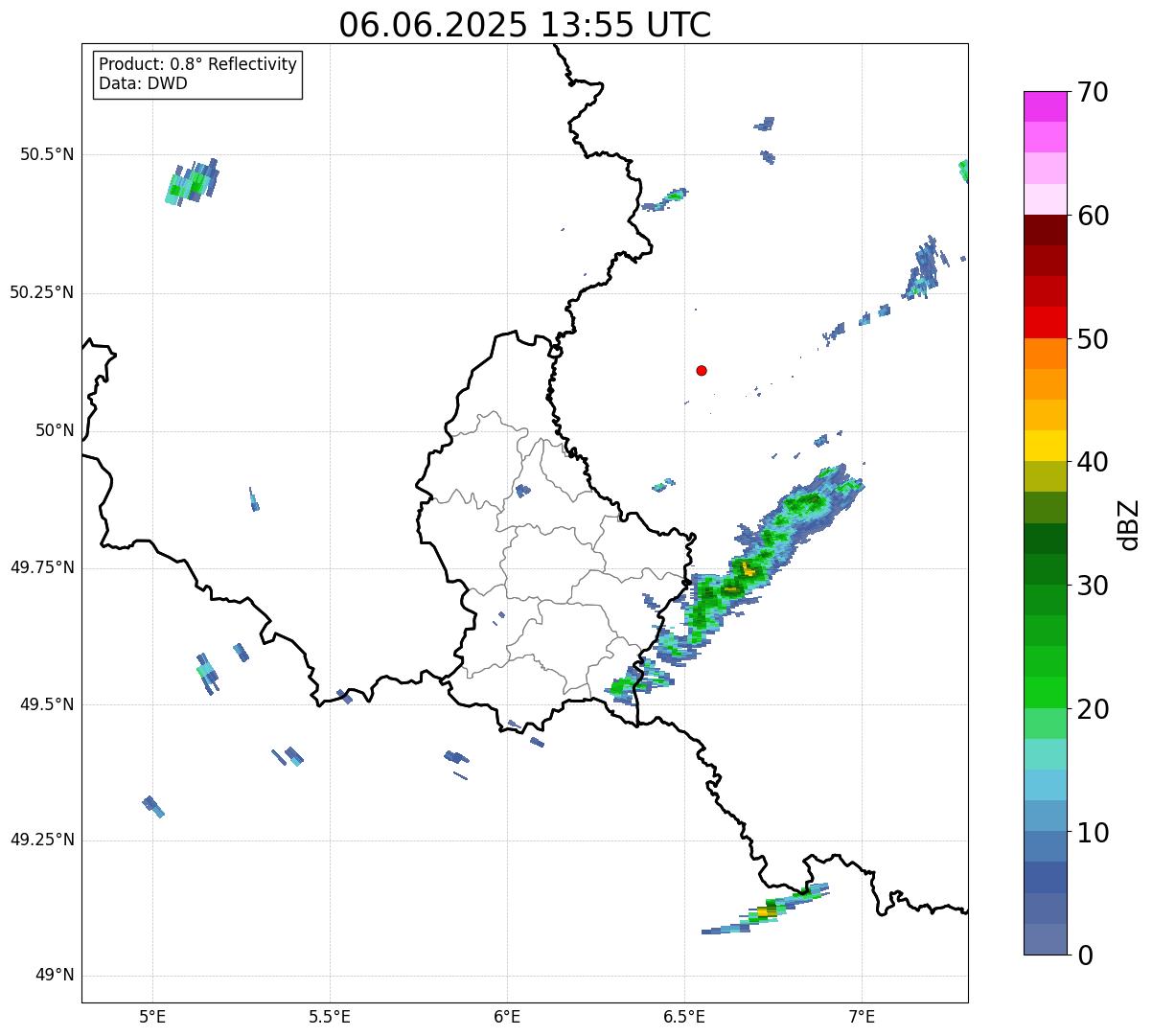Click the 10 tick on the colorbar
Screen dimensions: 1152x1036
[x=1093, y=833]
